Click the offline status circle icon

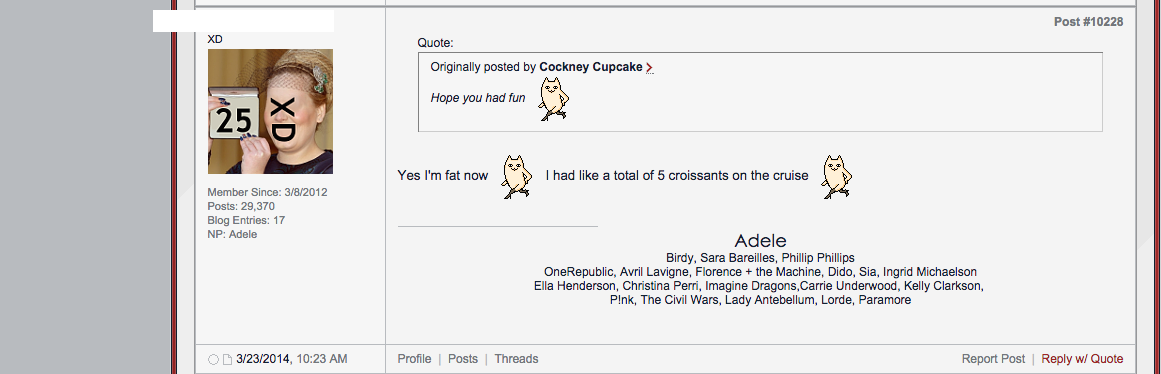(213, 359)
